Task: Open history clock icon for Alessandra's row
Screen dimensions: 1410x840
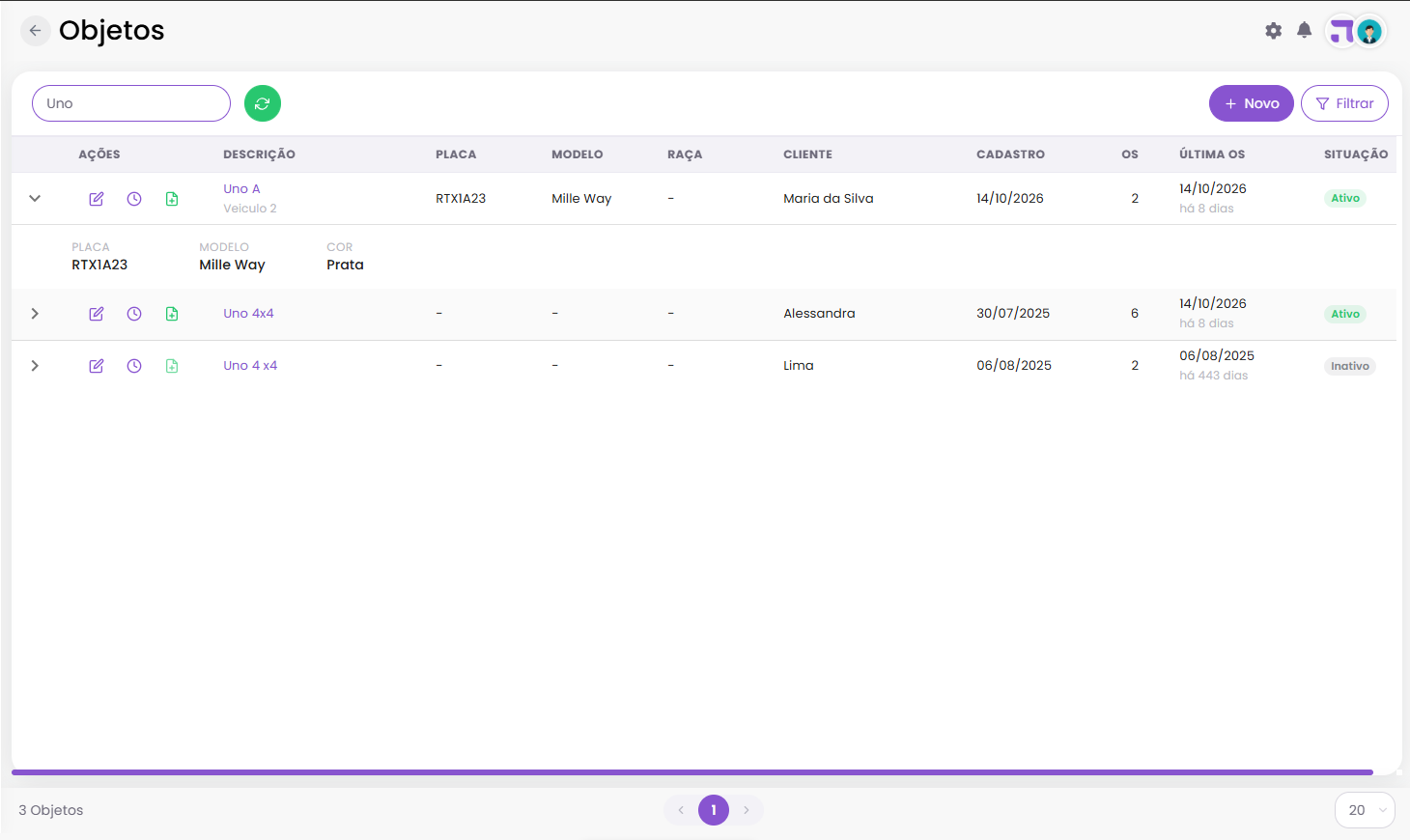Action: pos(134,314)
